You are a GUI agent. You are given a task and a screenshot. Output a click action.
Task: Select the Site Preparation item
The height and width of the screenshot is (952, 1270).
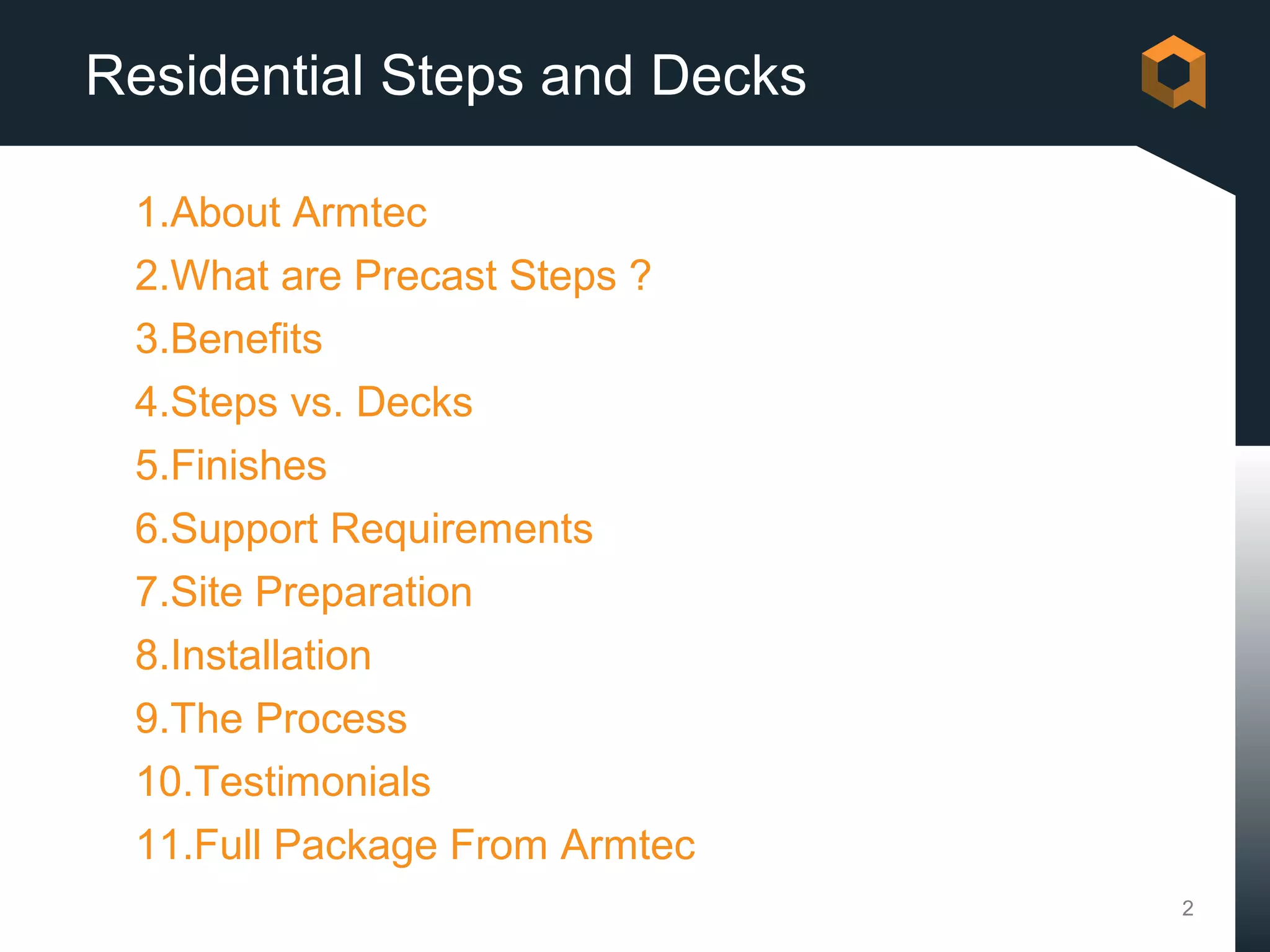(304, 593)
